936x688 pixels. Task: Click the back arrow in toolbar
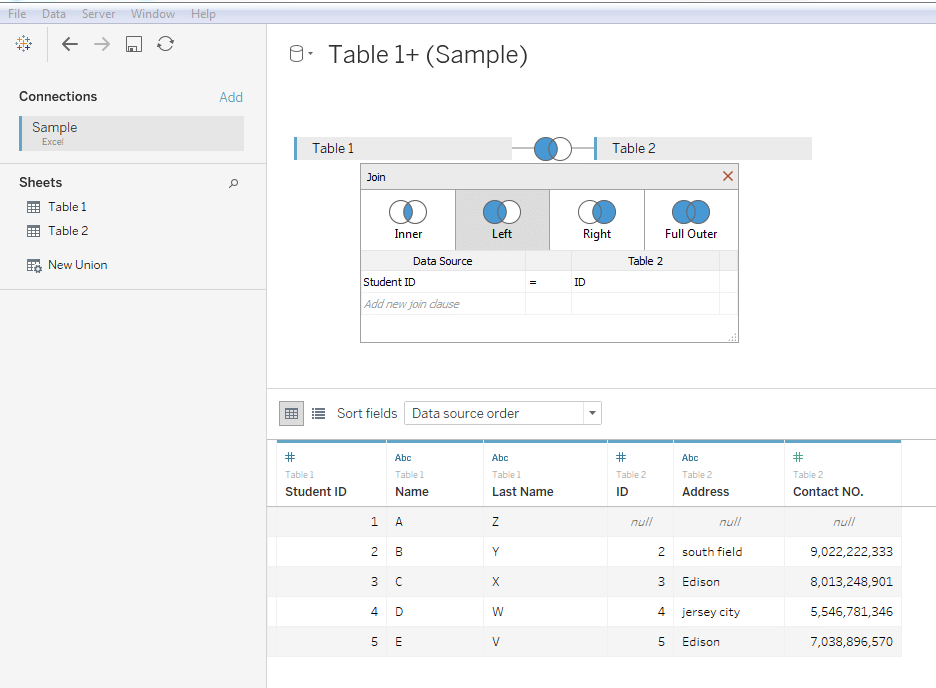[x=69, y=44]
